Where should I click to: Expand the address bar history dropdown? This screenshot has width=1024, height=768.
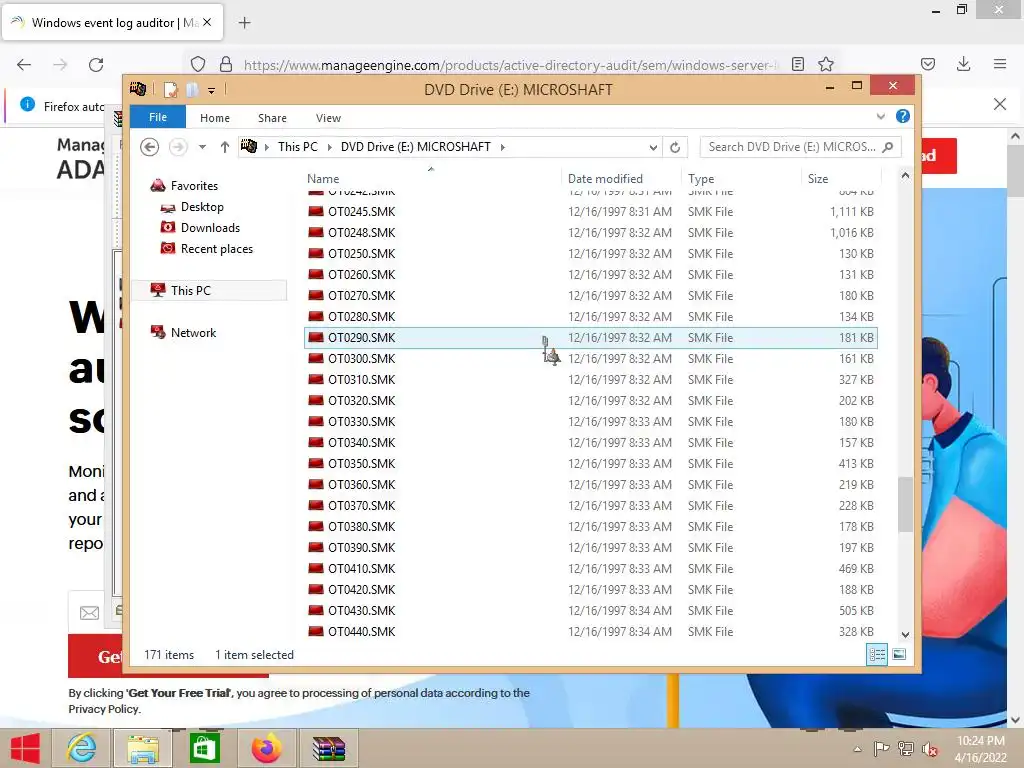pyautogui.click(x=653, y=147)
